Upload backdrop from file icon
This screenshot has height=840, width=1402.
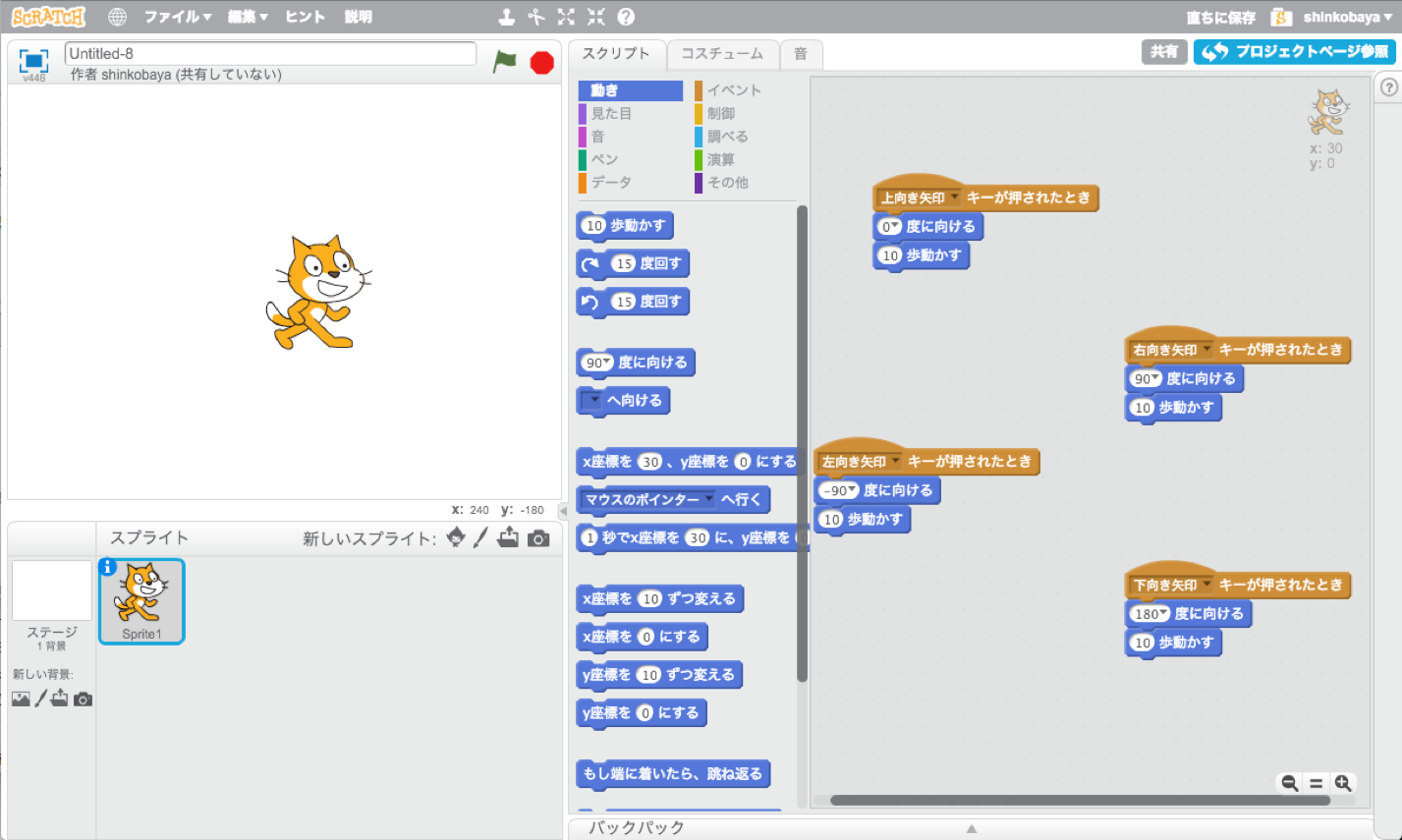pos(61,699)
